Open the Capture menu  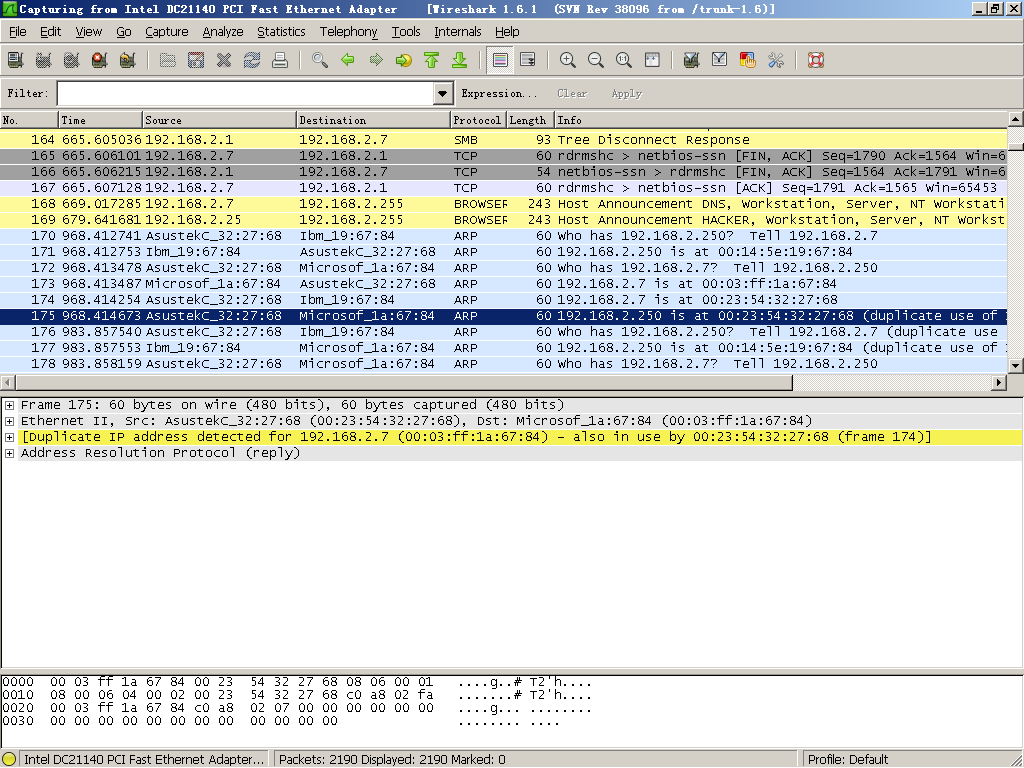click(167, 31)
